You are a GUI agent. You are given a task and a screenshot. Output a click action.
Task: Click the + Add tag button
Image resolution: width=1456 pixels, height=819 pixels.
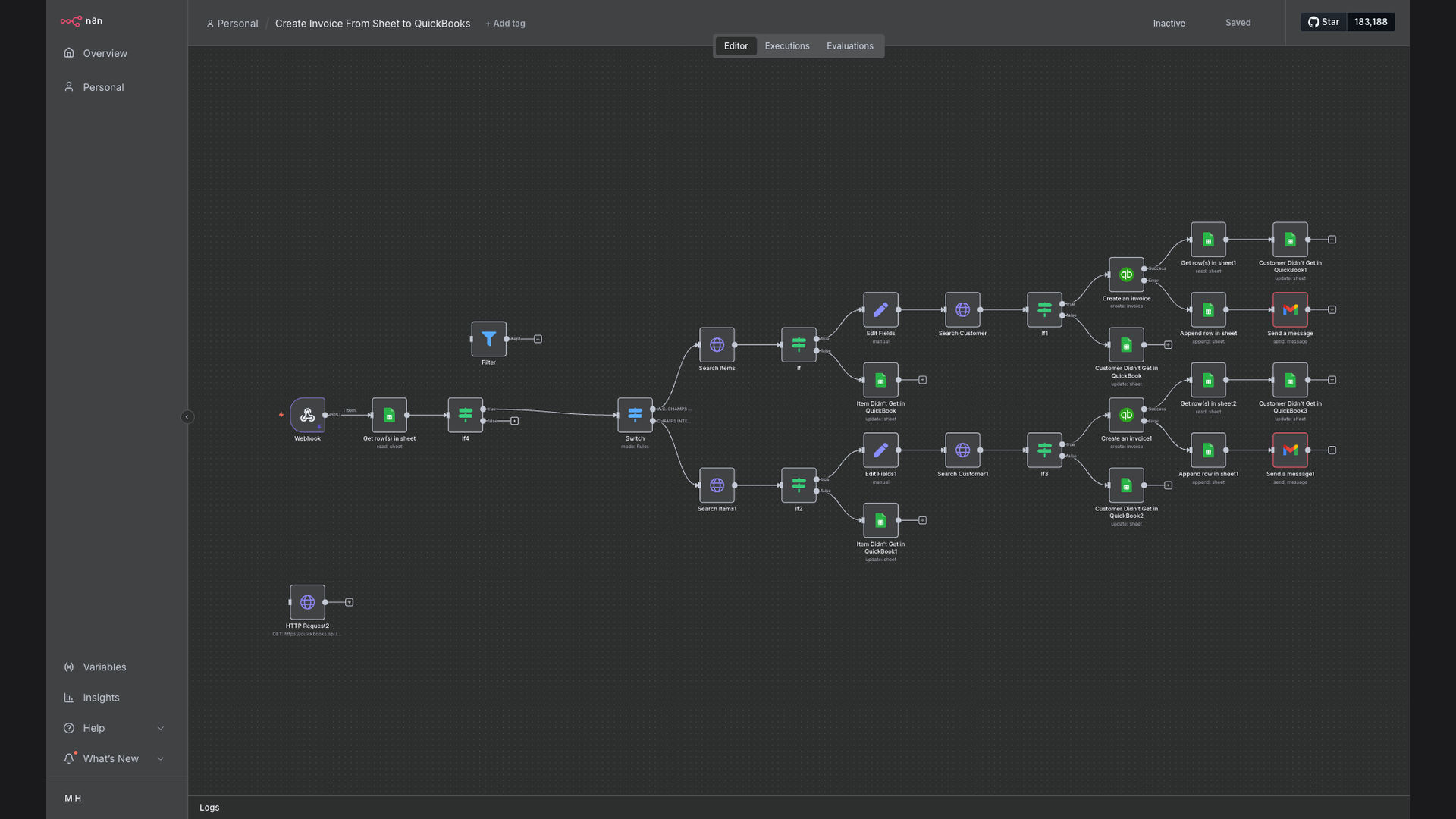pos(505,24)
